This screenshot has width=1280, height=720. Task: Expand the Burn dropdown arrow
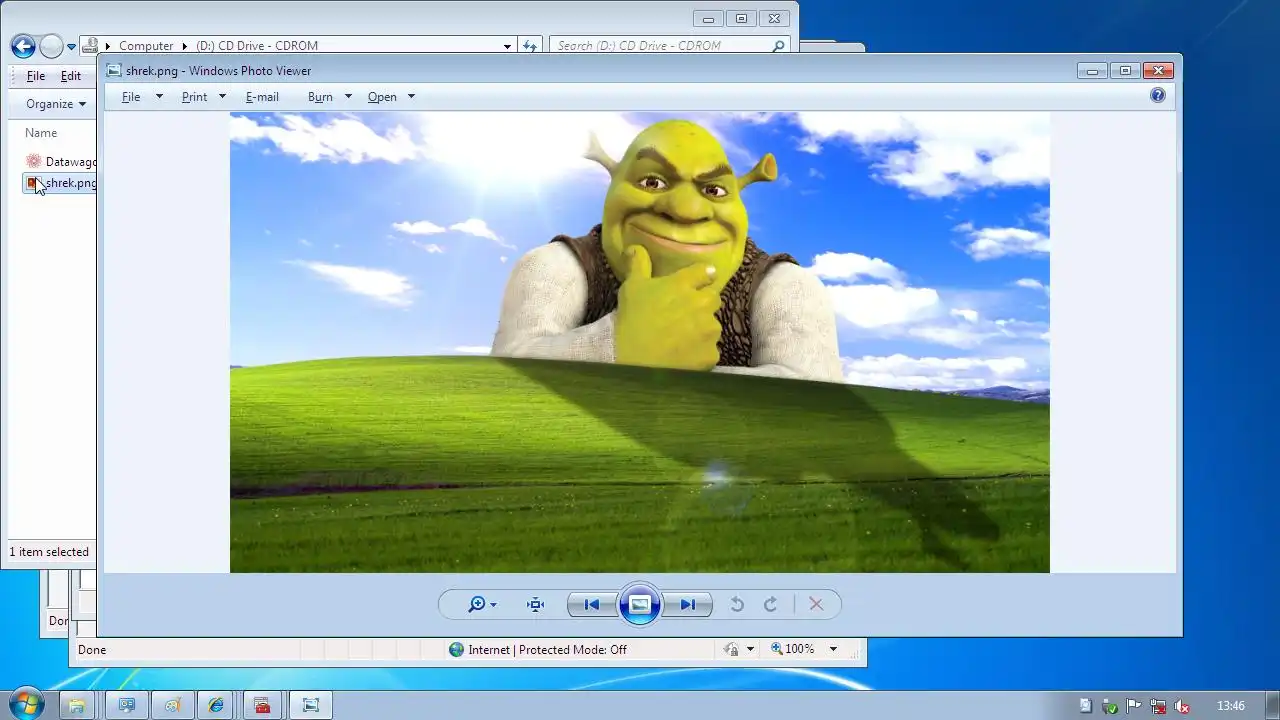[348, 97]
